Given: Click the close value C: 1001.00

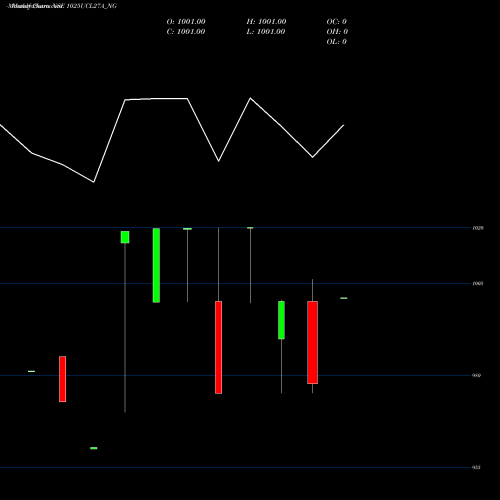Looking at the screenshot, I should [x=186, y=32].
